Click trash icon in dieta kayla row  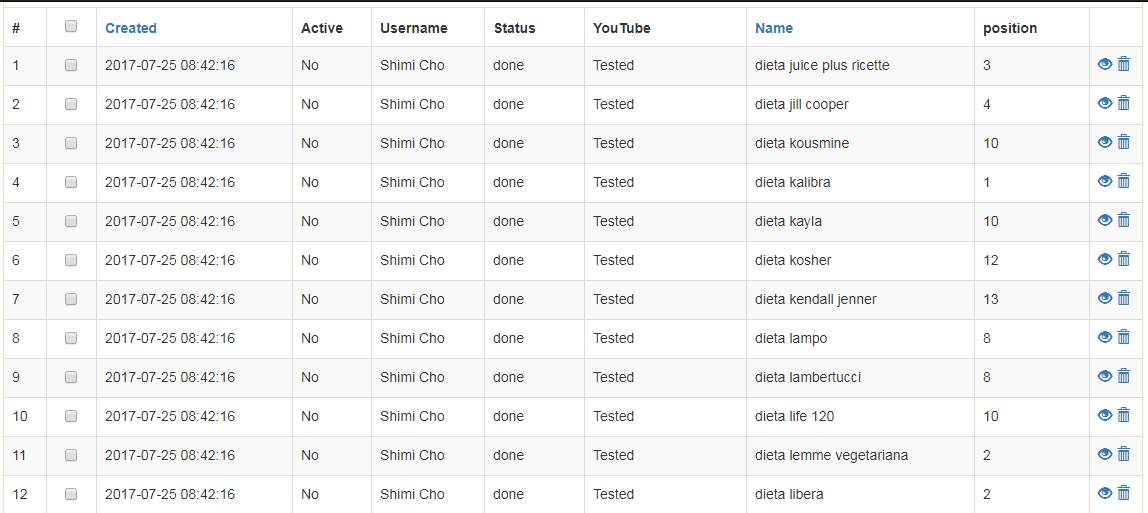tap(1123, 220)
